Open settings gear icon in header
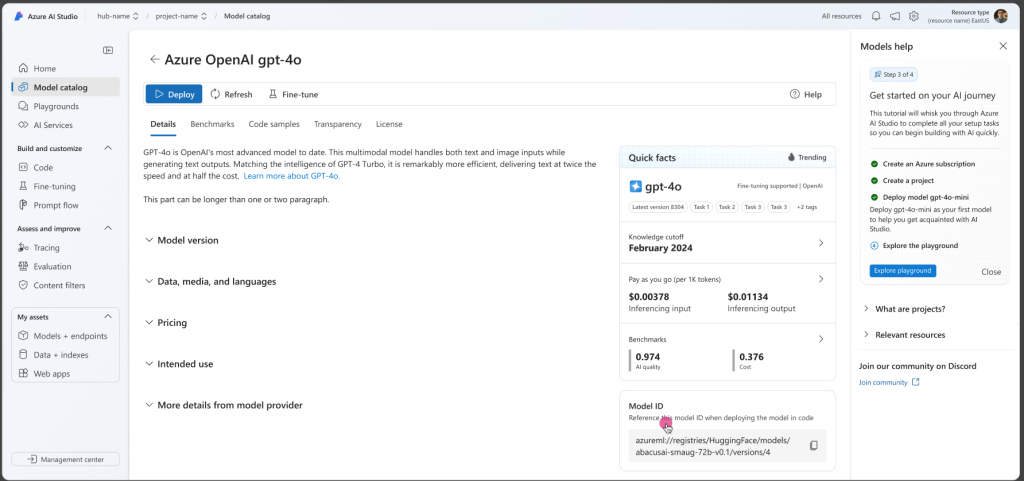1024x481 pixels. [x=914, y=16]
